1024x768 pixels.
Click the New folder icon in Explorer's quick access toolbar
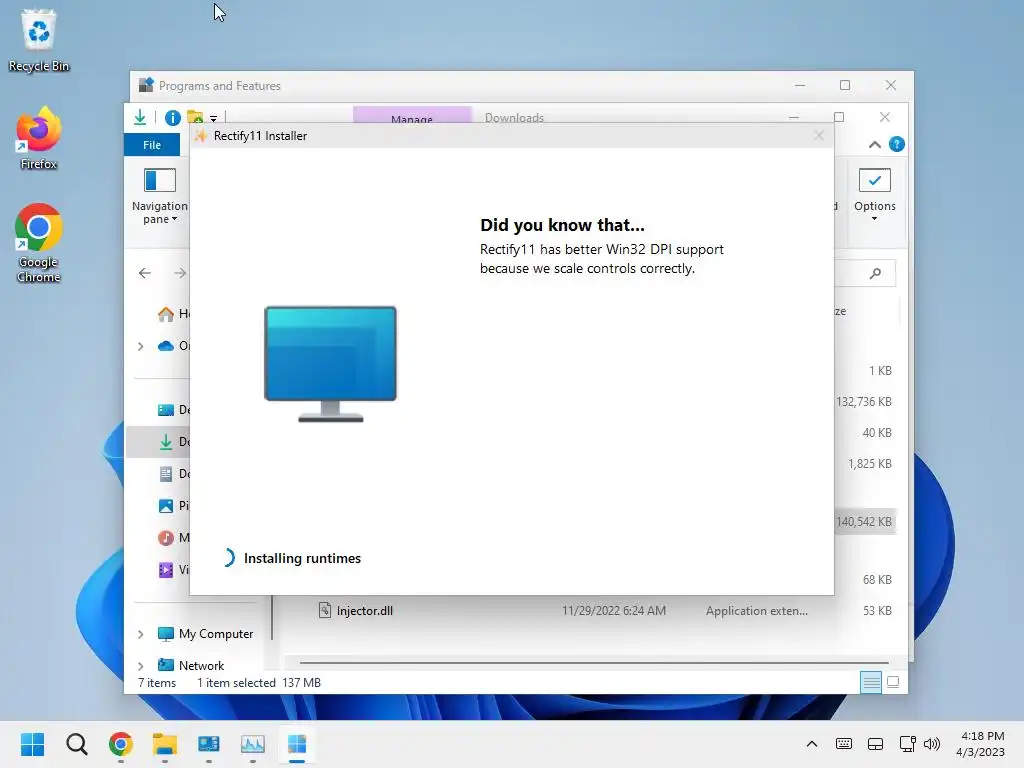click(195, 118)
